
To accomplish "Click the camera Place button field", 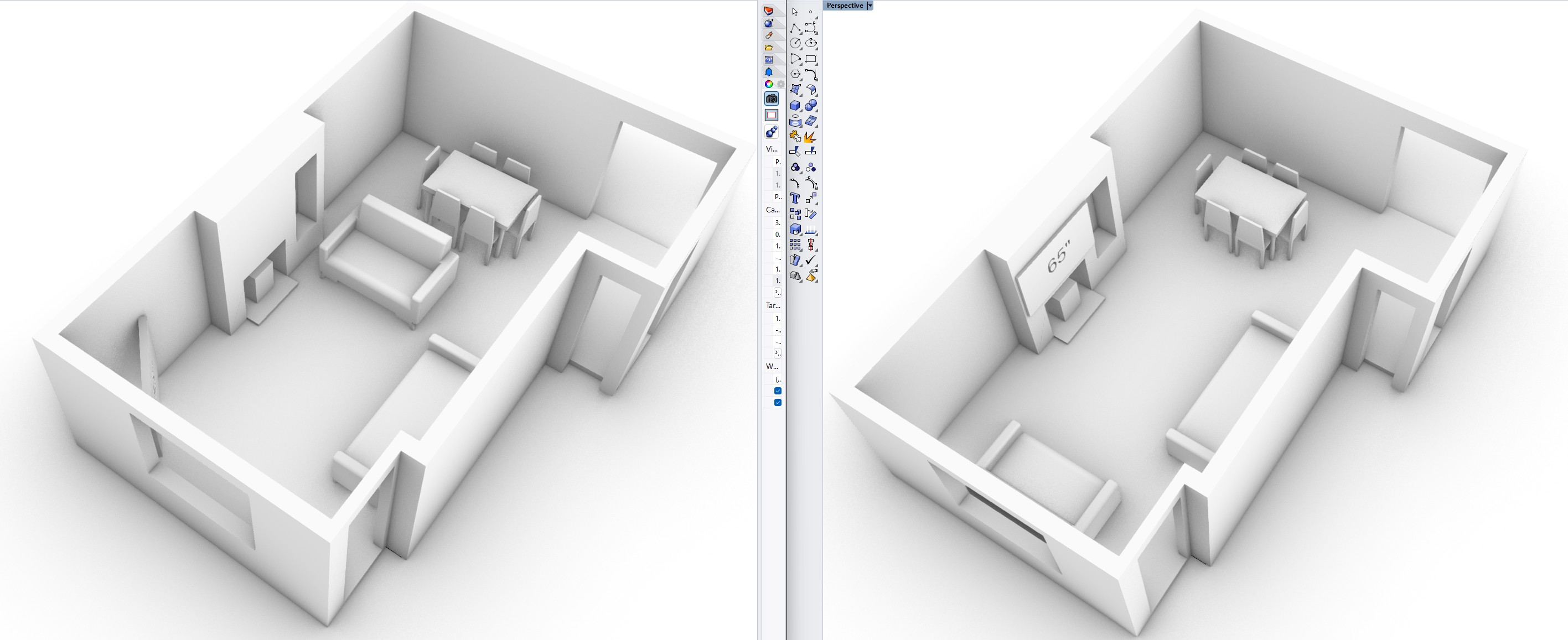I will [777, 293].
